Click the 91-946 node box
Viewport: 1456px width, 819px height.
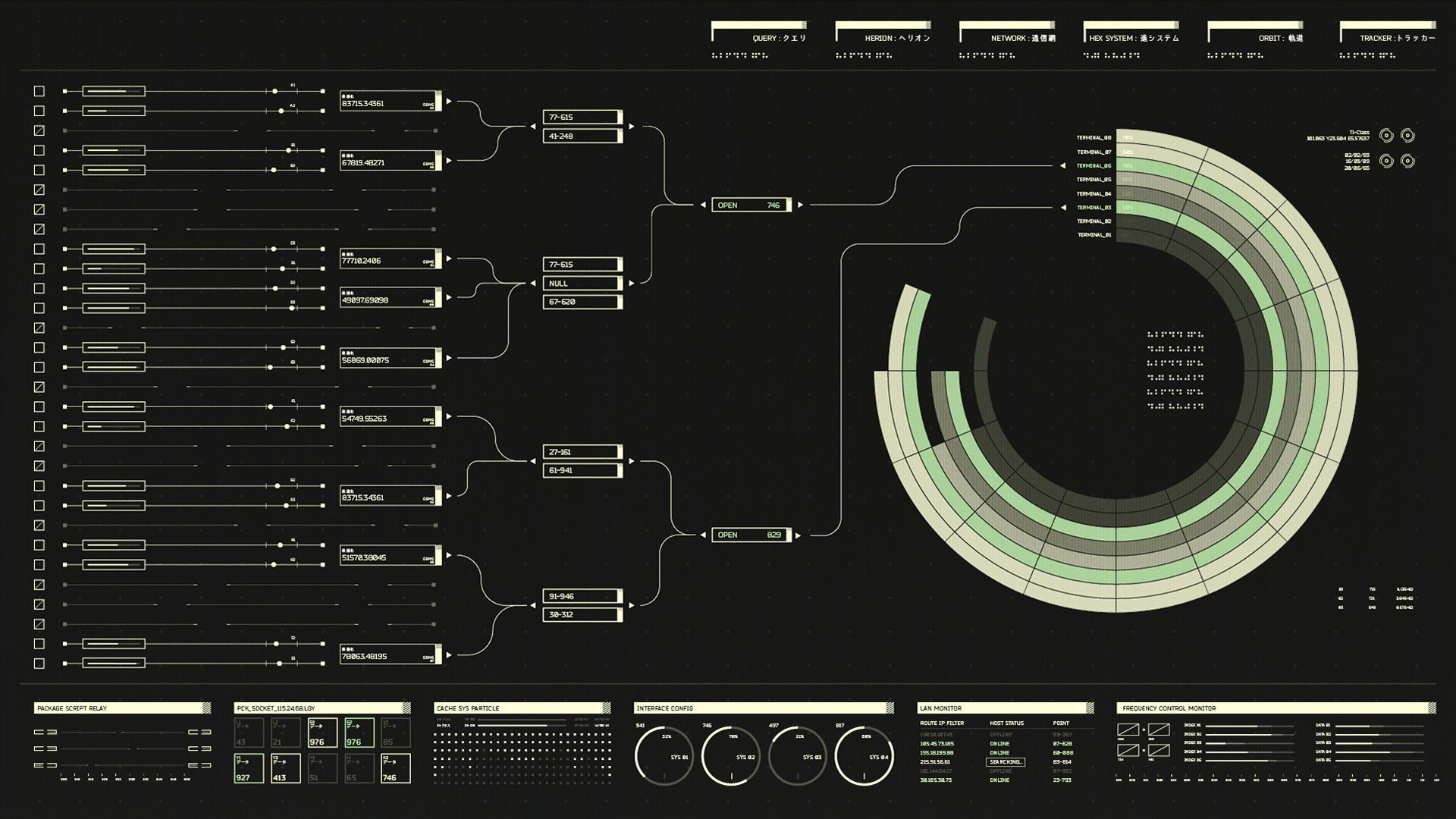tap(583, 596)
